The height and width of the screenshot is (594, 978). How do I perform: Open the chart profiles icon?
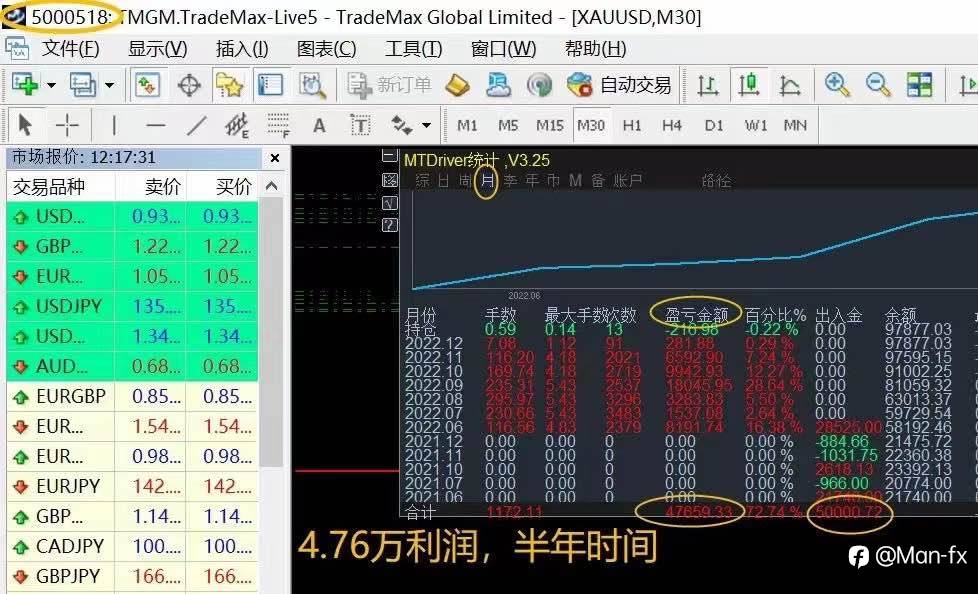pyautogui.click(x=82, y=84)
